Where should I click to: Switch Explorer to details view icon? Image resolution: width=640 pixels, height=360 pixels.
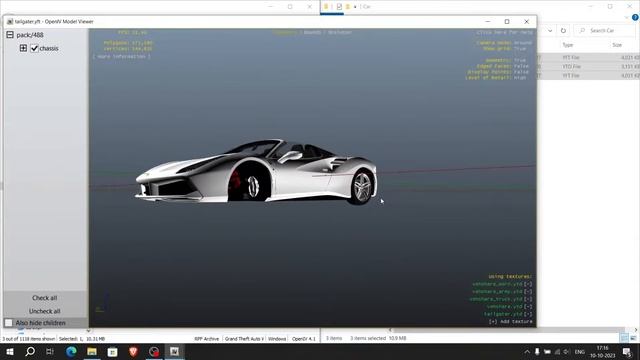click(624, 338)
